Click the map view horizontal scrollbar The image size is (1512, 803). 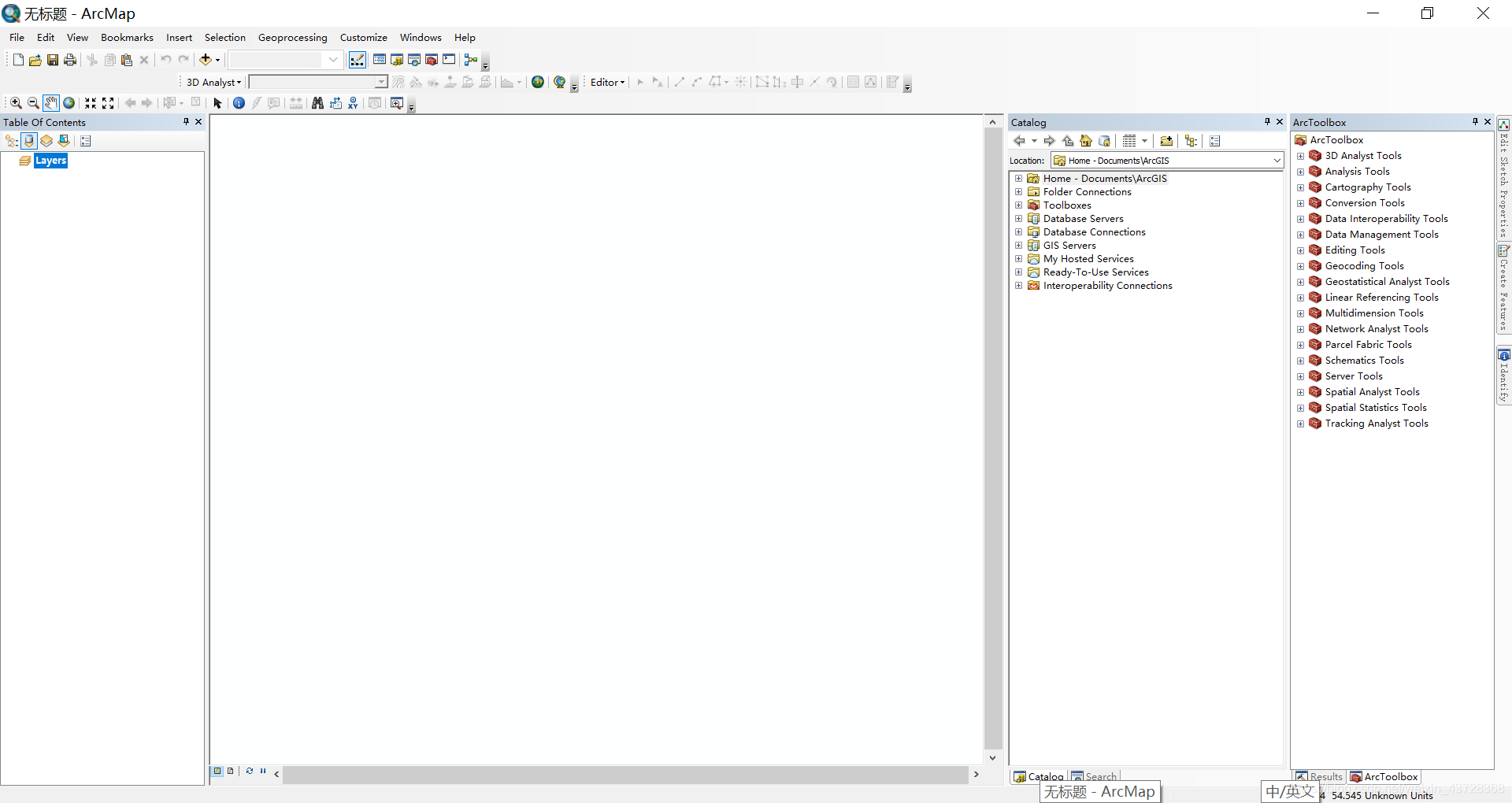(x=625, y=775)
